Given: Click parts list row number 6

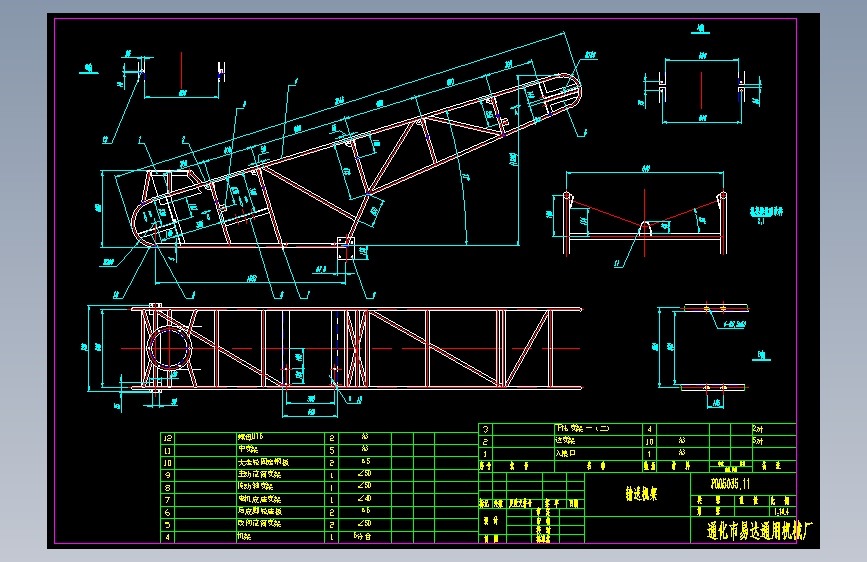Looking at the screenshot, I should (x=168, y=512).
